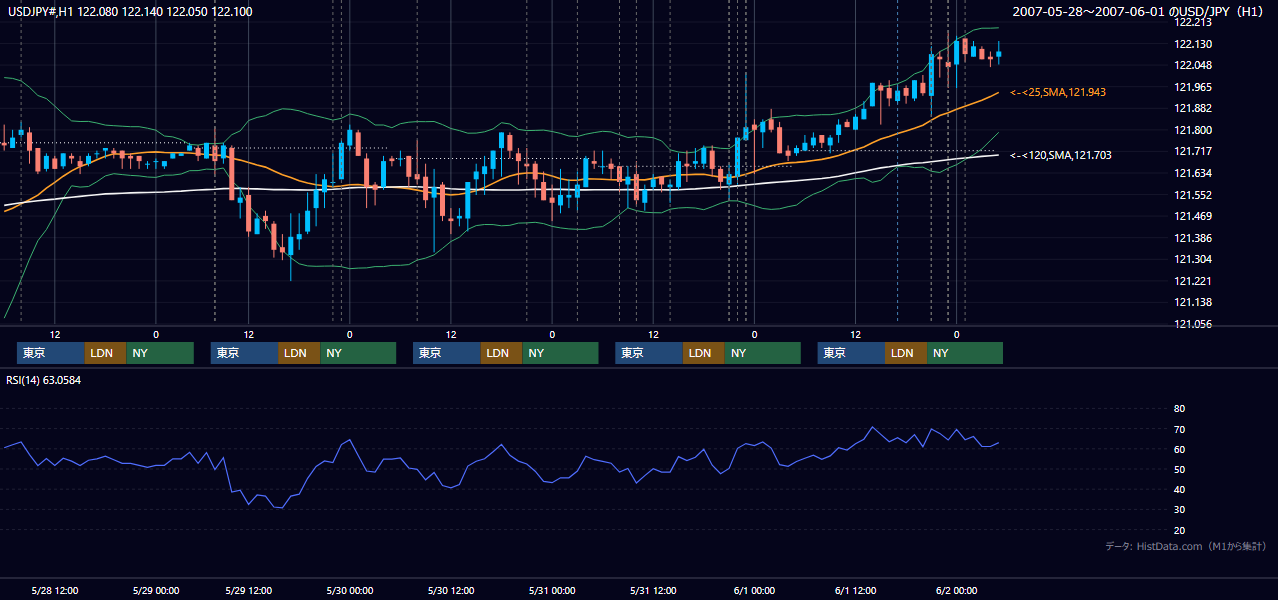The image size is (1278, 600).
Task: Select the 6/1 12:00 date label
Action: point(855,590)
